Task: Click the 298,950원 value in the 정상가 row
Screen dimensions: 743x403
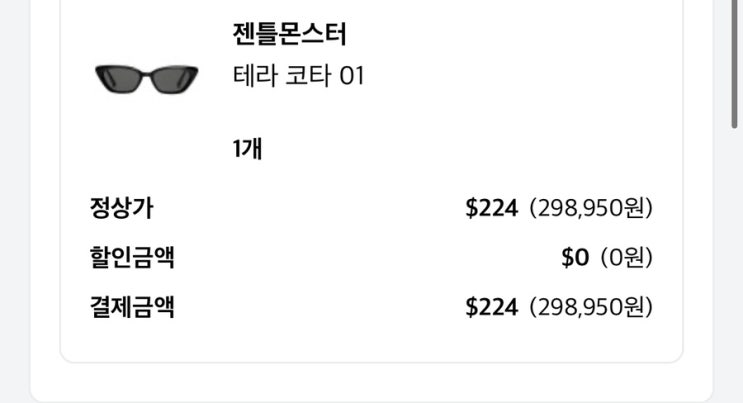Action: pos(591,208)
